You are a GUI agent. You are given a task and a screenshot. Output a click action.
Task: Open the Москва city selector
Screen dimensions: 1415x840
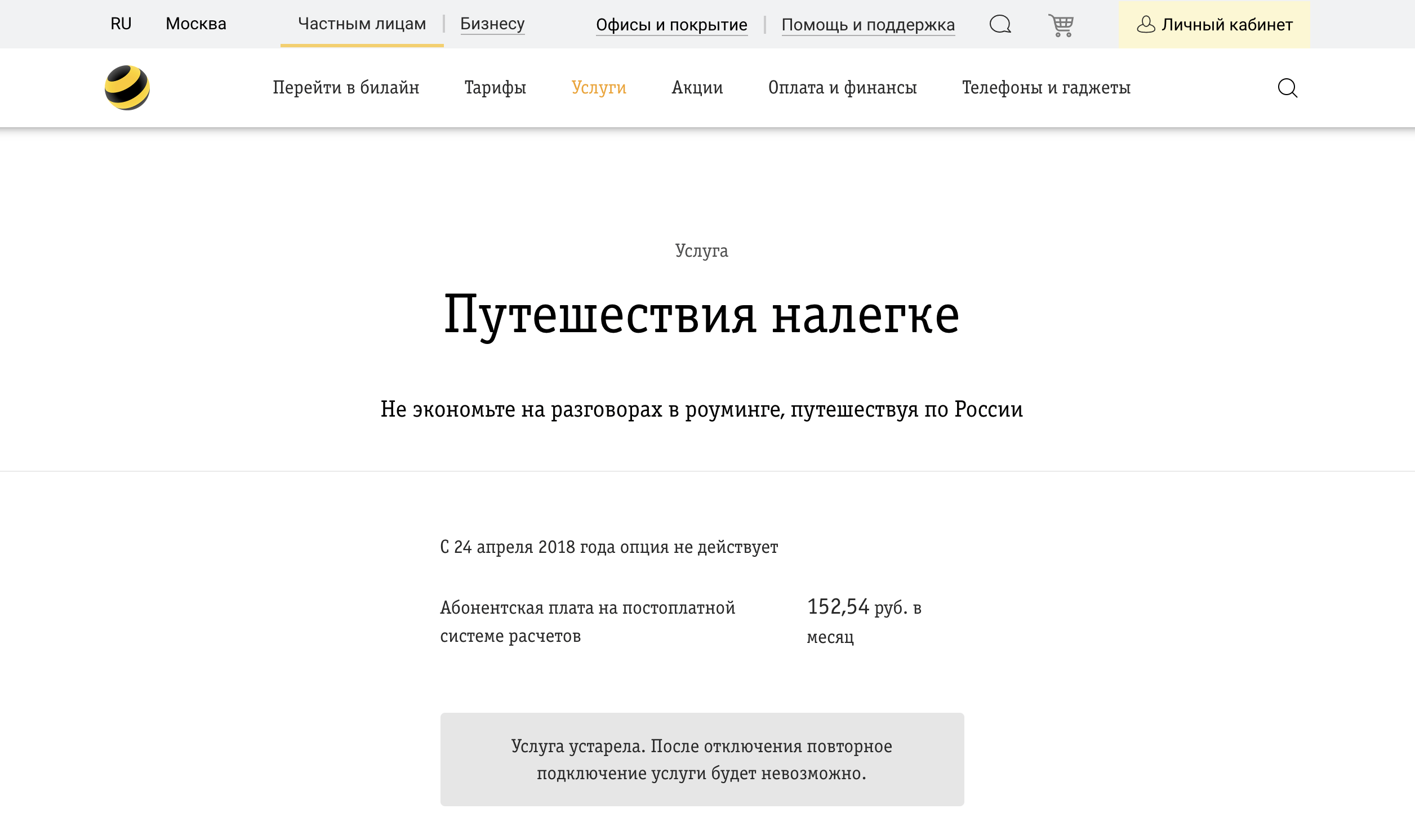(x=195, y=23)
